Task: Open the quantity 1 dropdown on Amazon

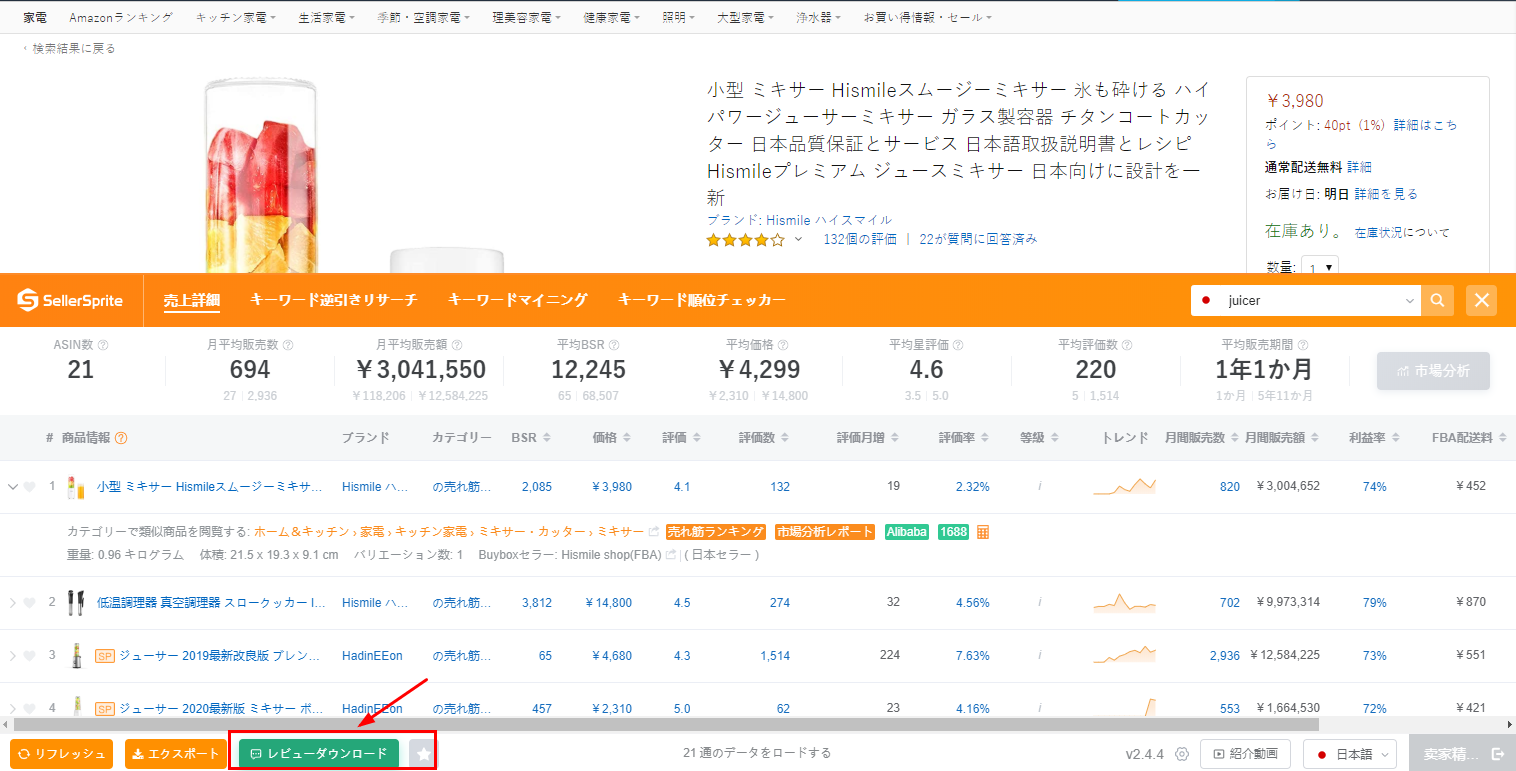Action: [1321, 267]
